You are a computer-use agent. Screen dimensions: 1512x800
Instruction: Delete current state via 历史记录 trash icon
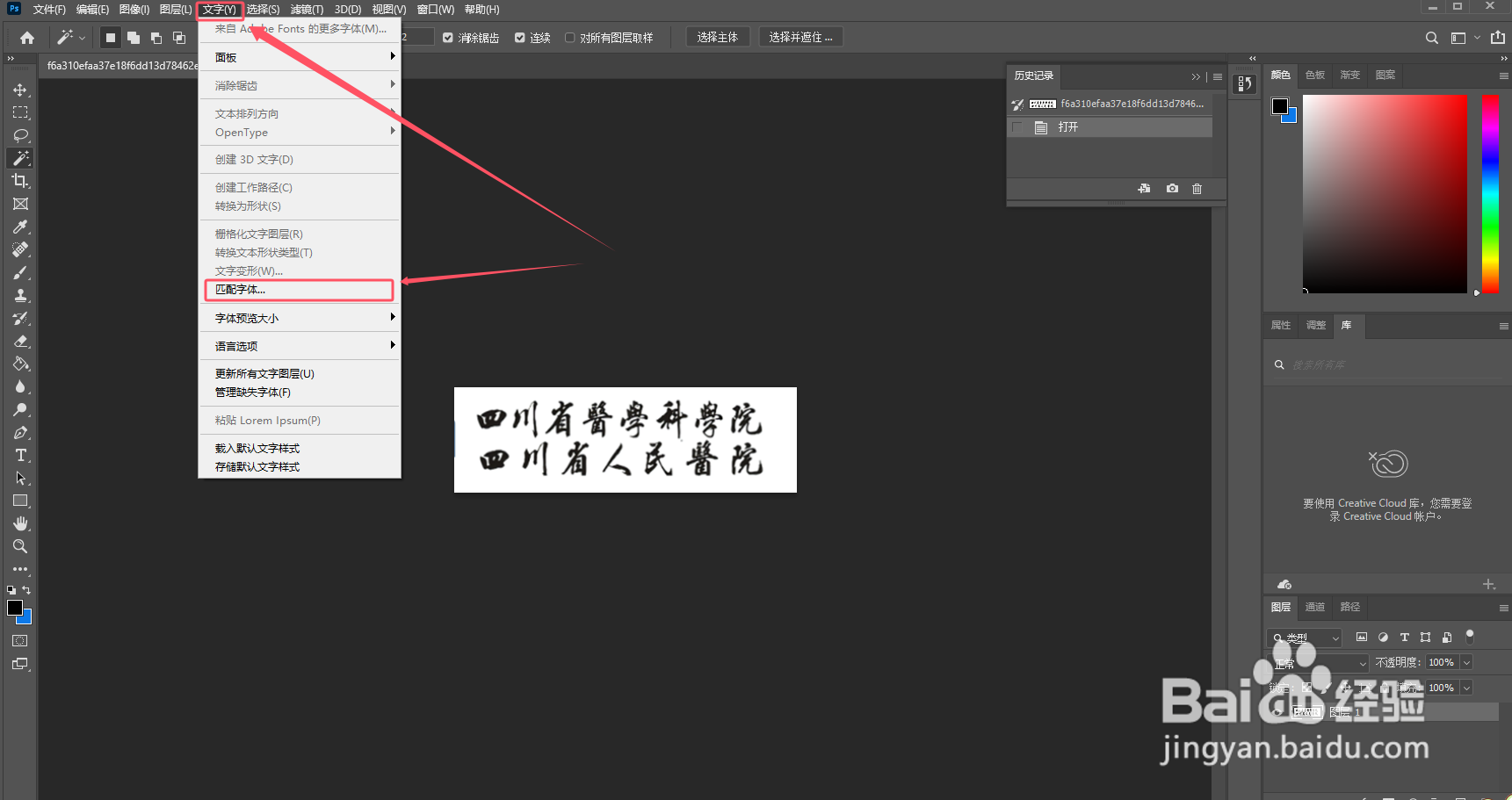tap(1197, 188)
